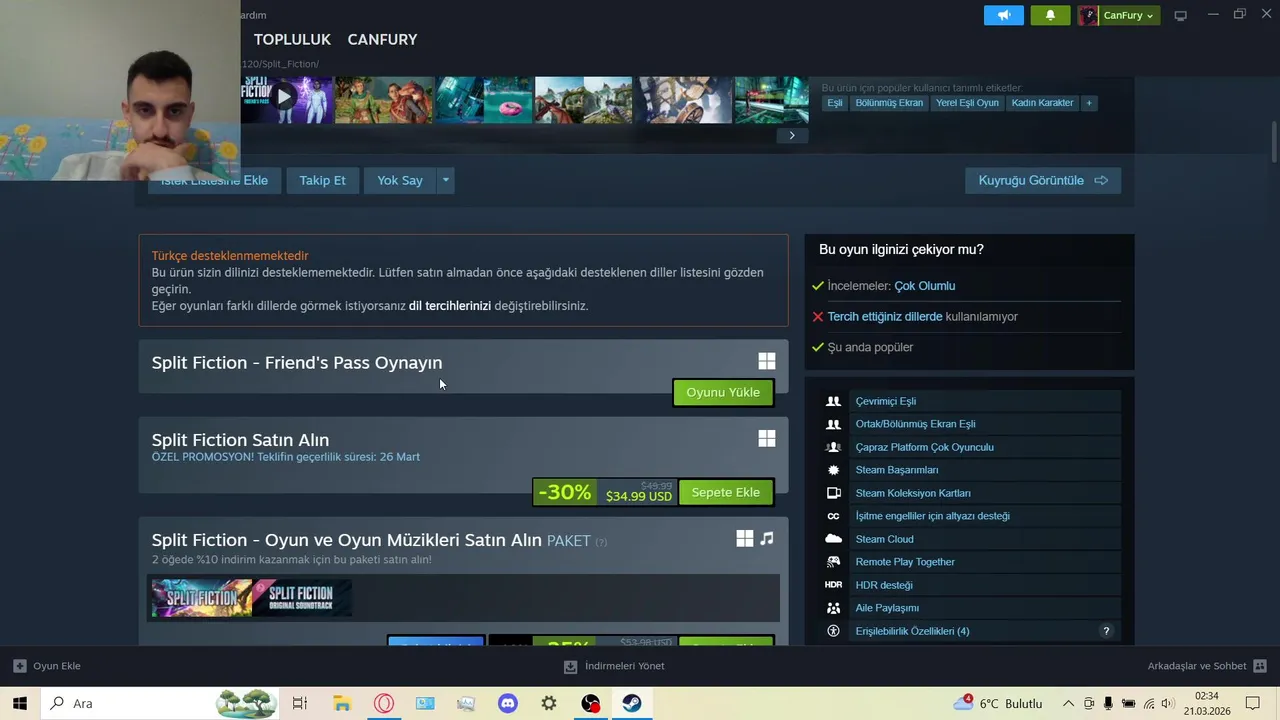Click the Çevrimiçi Eşli feature icon
Screen dimensions: 1280x720
tap(833, 401)
